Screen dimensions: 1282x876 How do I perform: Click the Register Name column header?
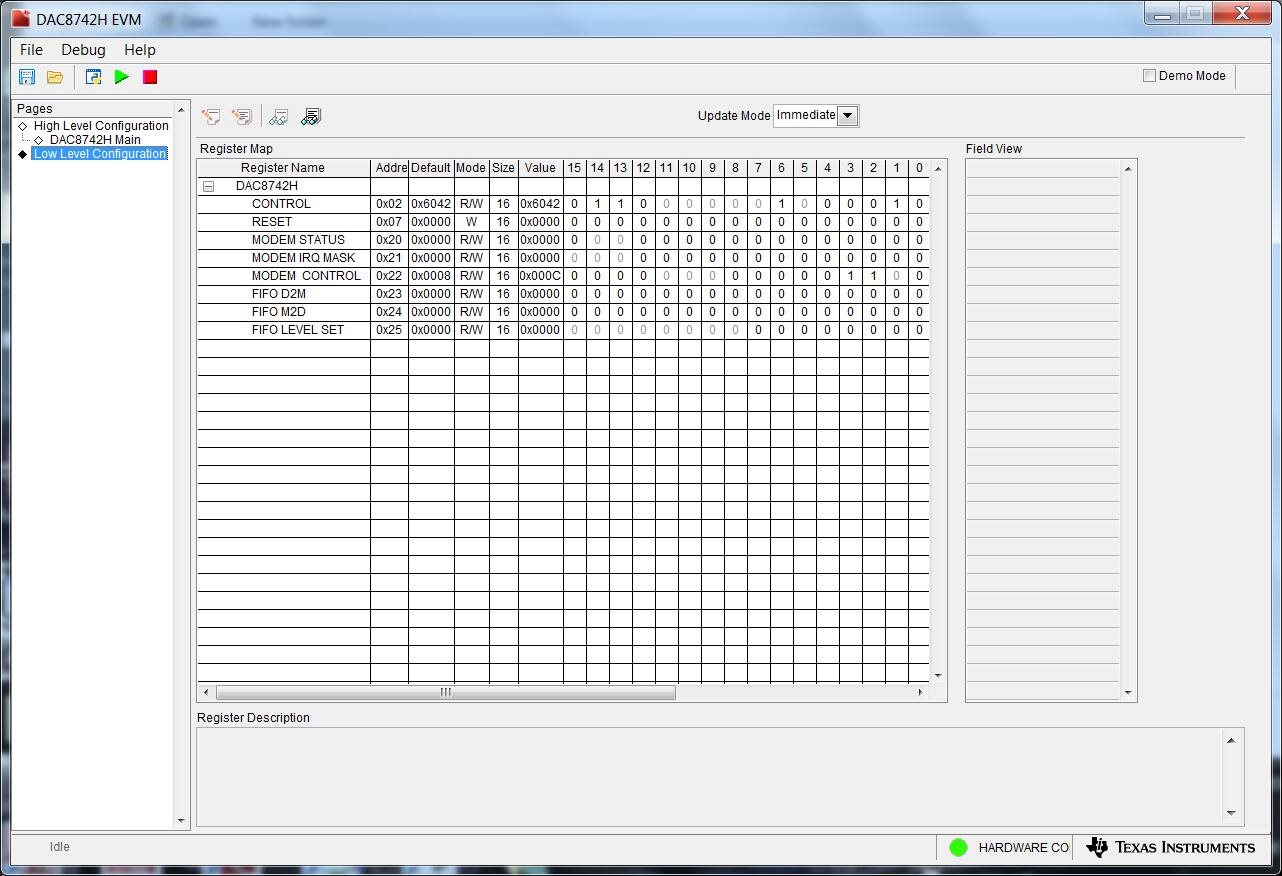tap(283, 168)
